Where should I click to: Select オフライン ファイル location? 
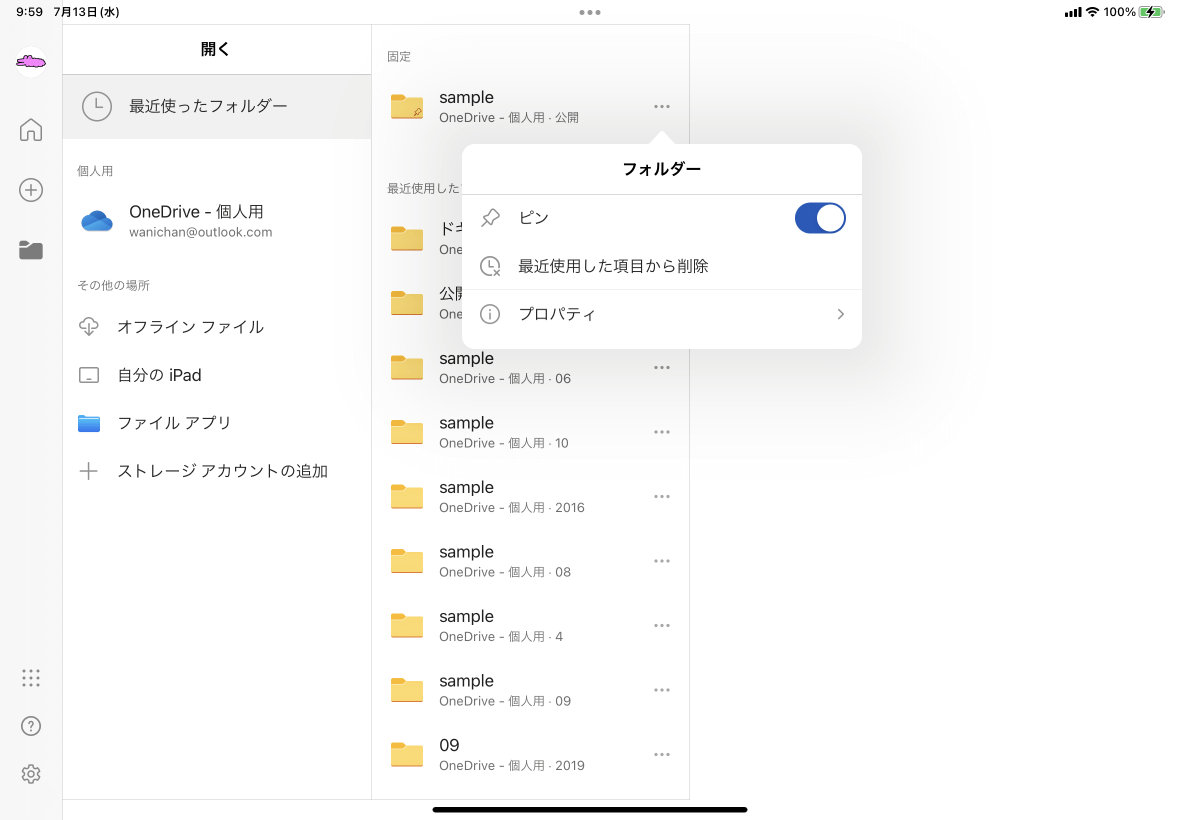click(190, 327)
